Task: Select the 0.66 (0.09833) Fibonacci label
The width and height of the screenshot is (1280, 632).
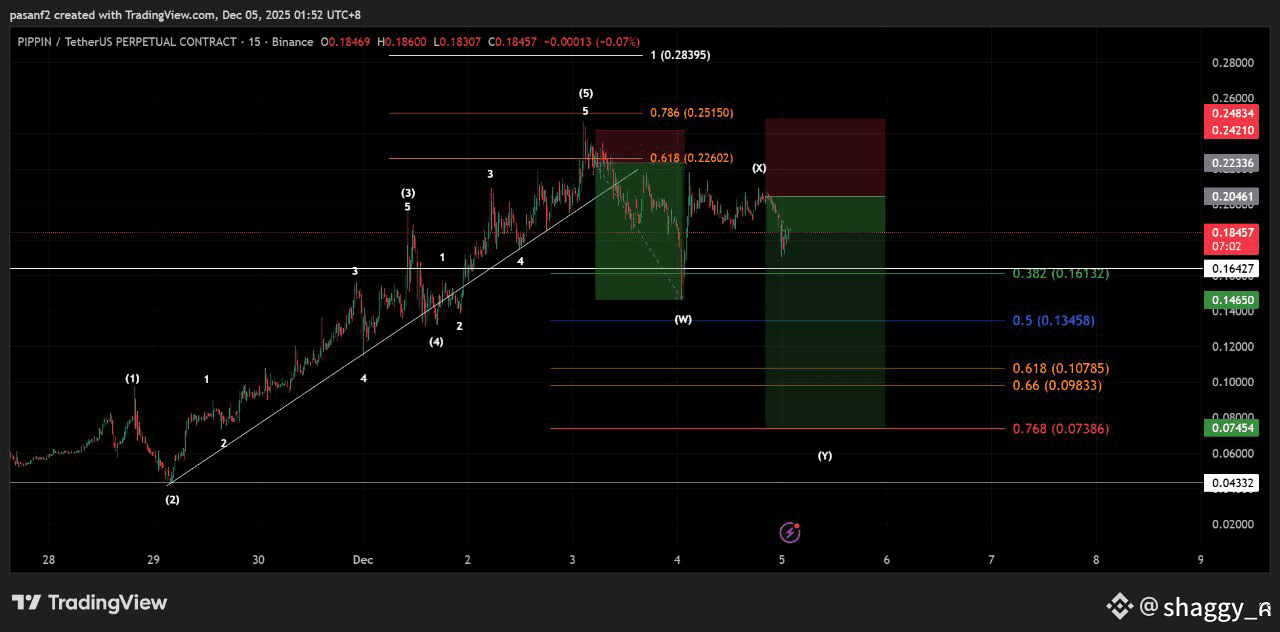Action: (x=1056, y=385)
